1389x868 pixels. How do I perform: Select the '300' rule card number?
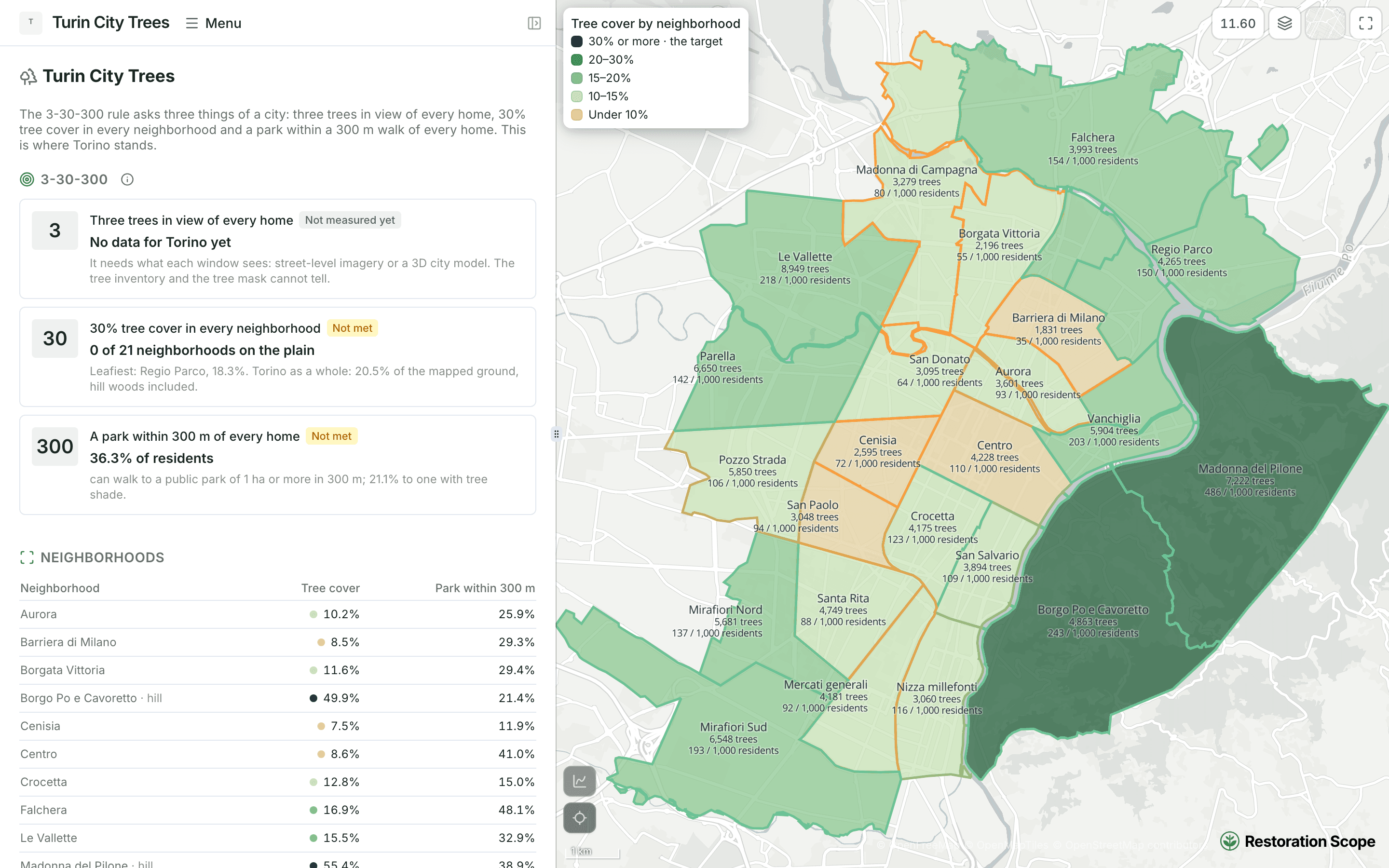[54, 446]
